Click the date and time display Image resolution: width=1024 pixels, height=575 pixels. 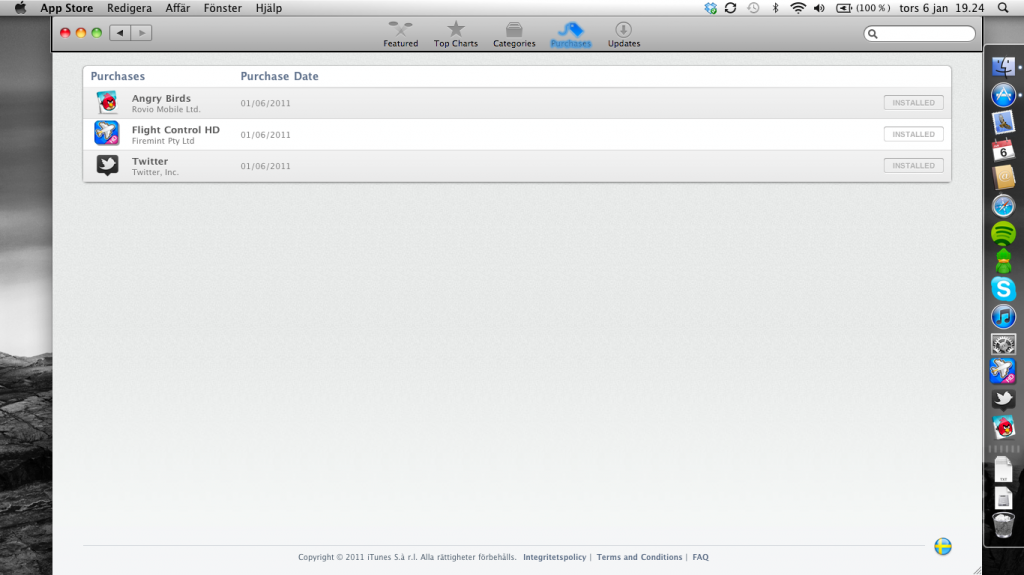pos(942,8)
